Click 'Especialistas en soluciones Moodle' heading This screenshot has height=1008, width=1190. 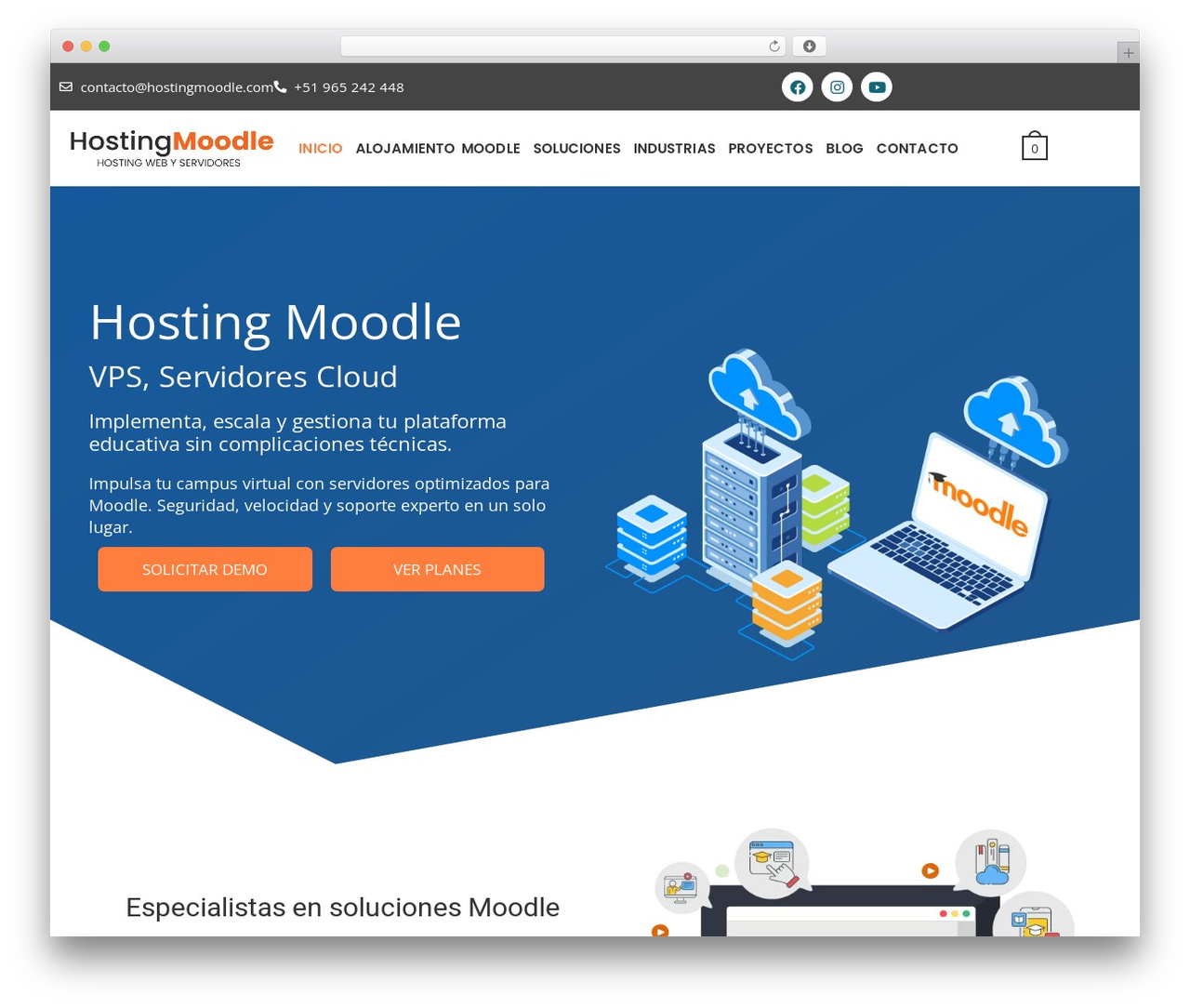pyautogui.click(x=342, y=907)
